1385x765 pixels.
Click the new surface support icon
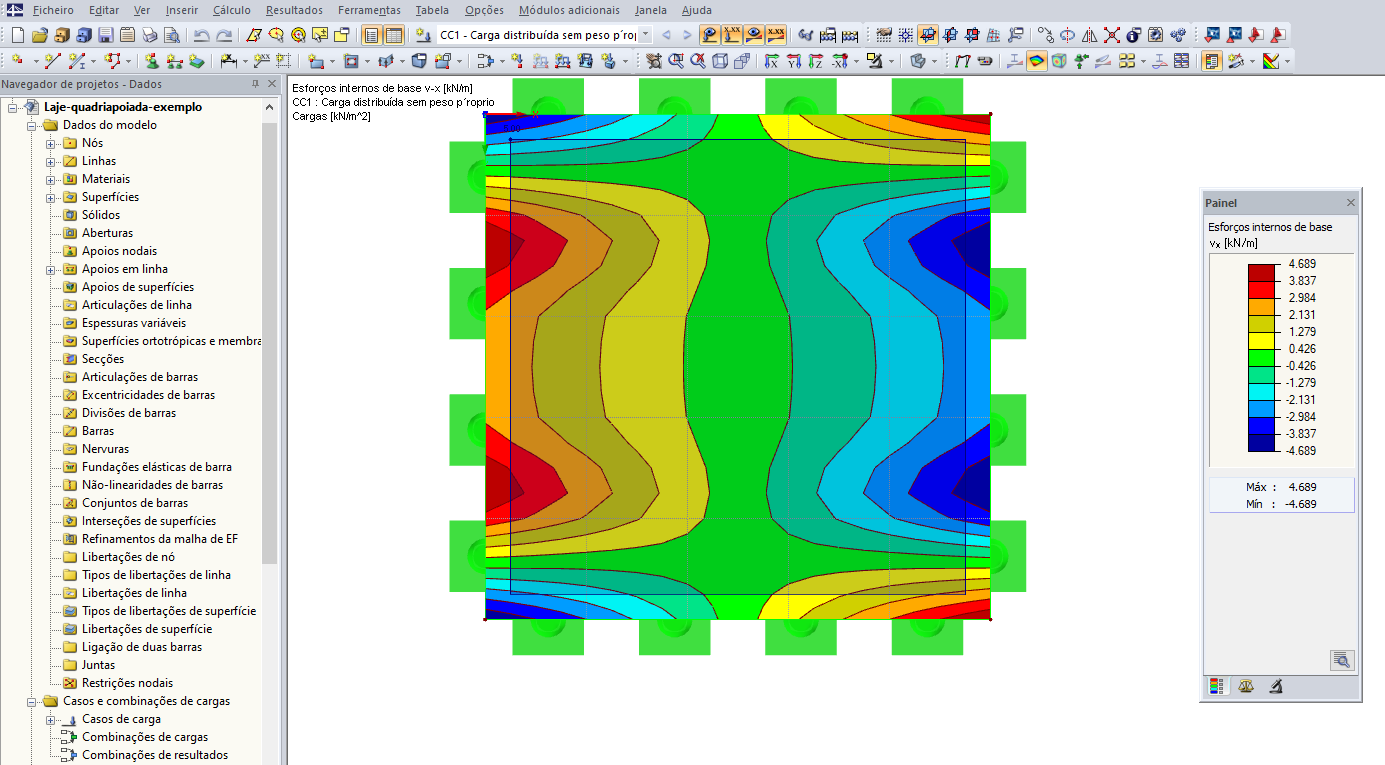click(196, 61)
